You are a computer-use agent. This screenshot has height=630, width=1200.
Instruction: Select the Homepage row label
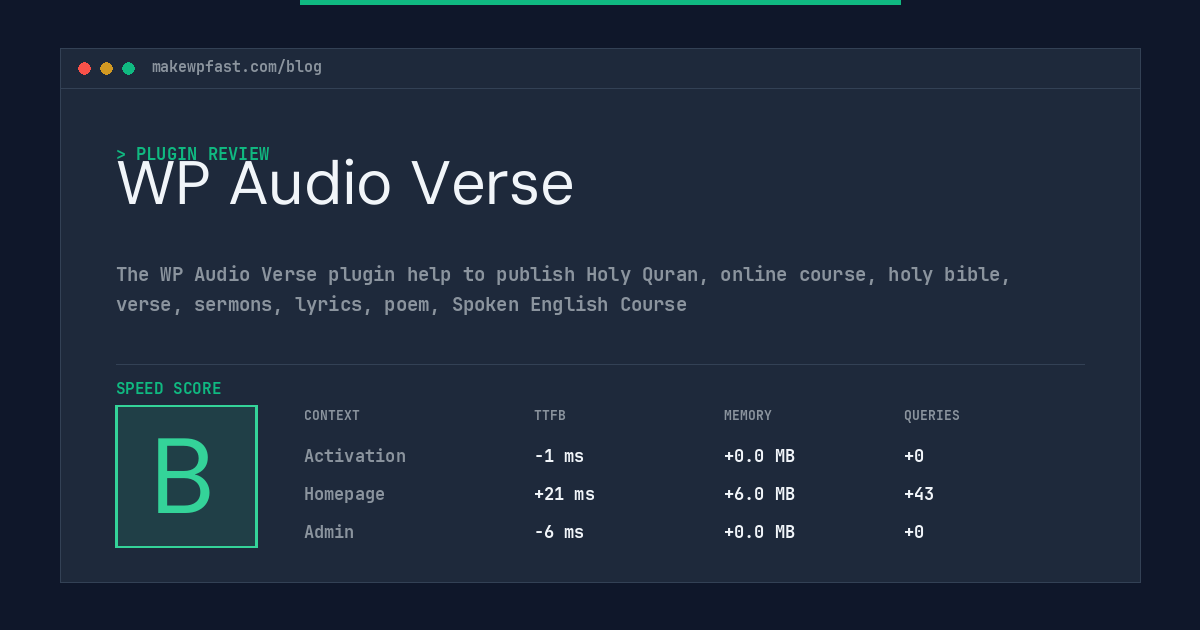point(344,494)
